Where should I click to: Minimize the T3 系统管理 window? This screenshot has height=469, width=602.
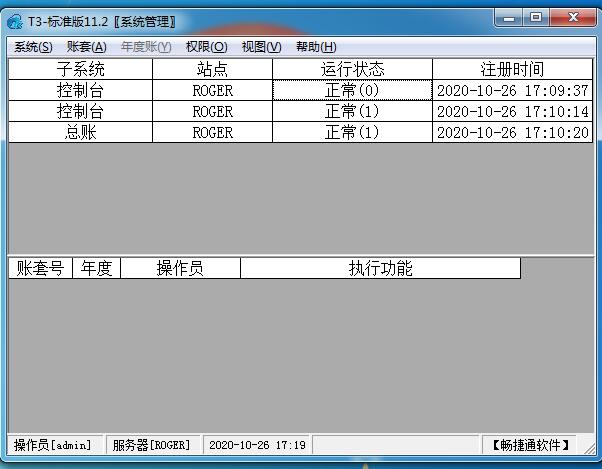[x=509, y=18]
